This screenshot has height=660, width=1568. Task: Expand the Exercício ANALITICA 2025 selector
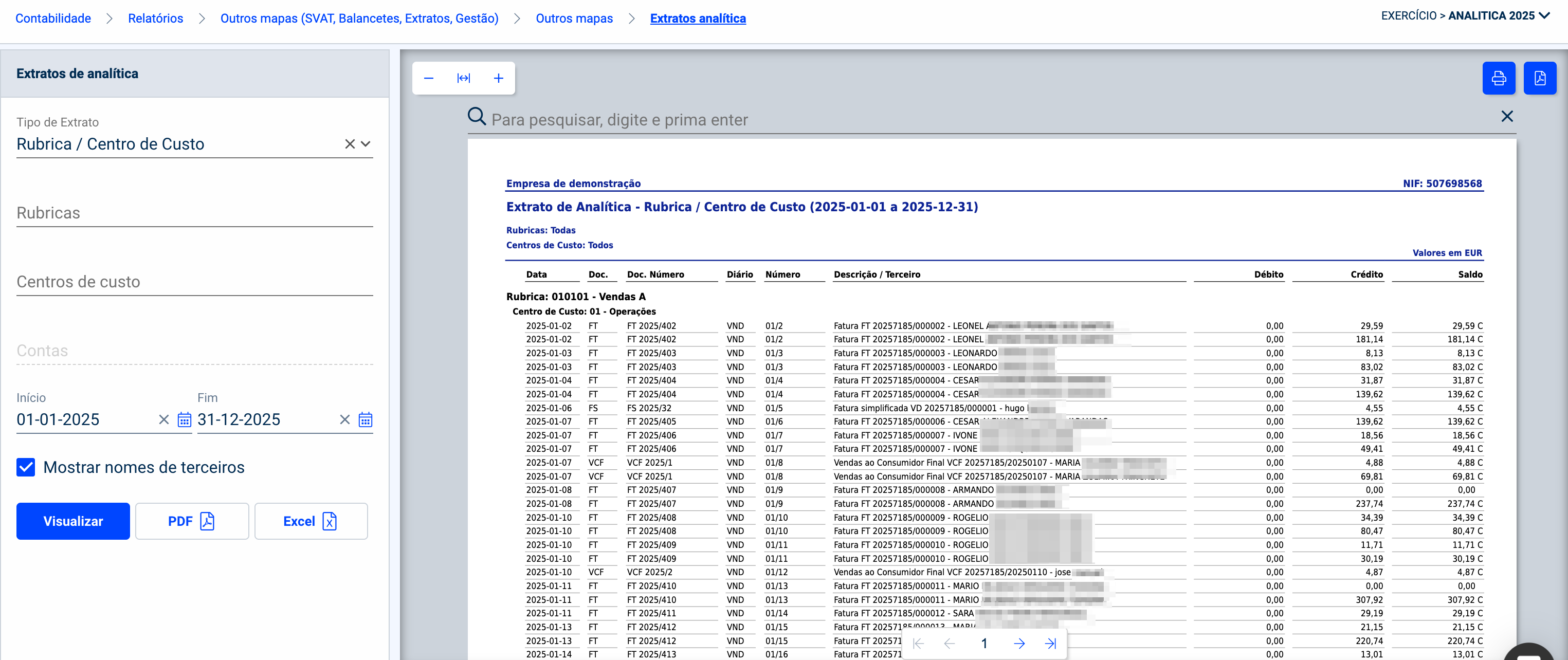tap(1465, 16)
